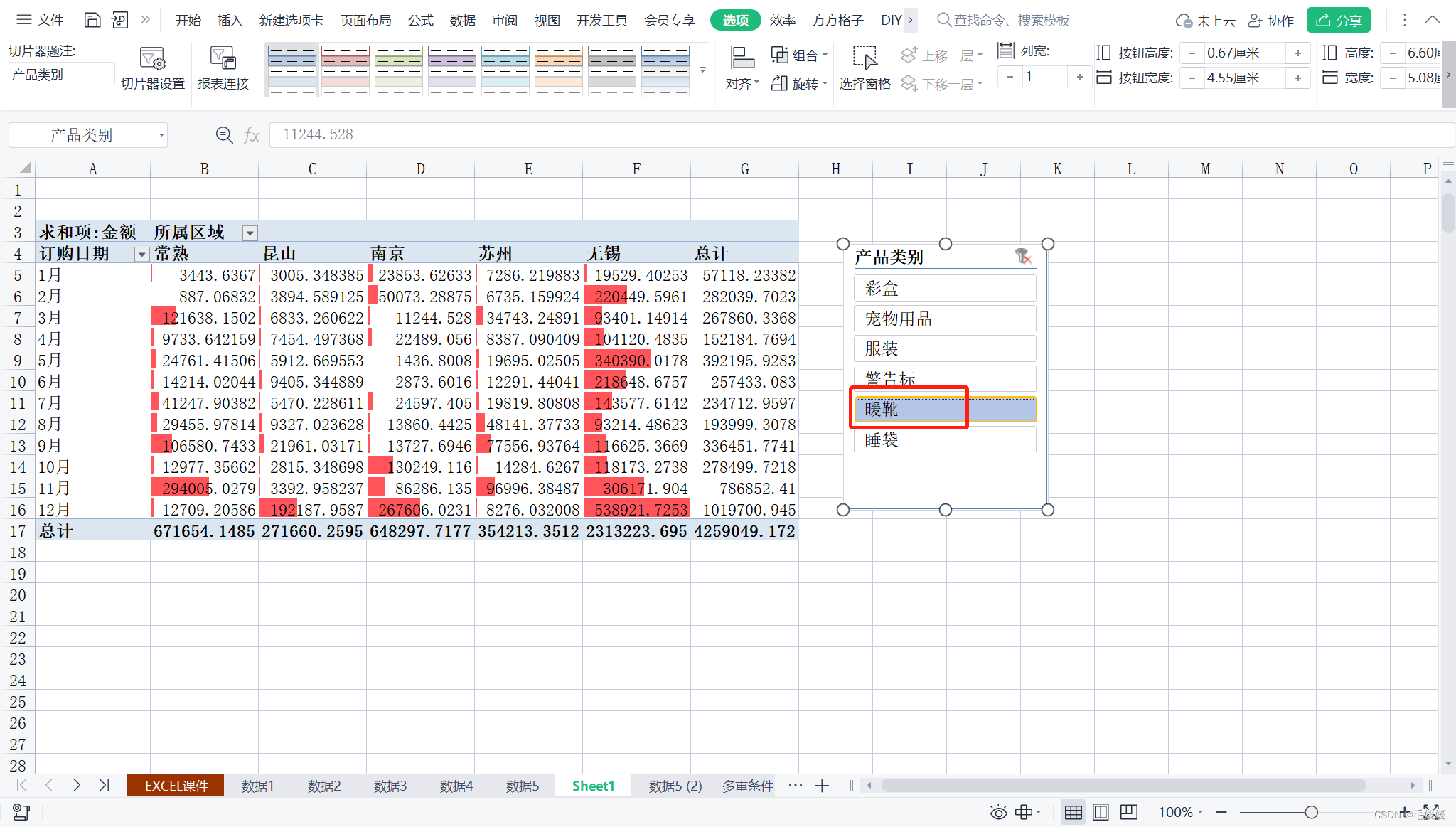
Task: Switch to page layout view in the status bar
Action: [1101, 812]
